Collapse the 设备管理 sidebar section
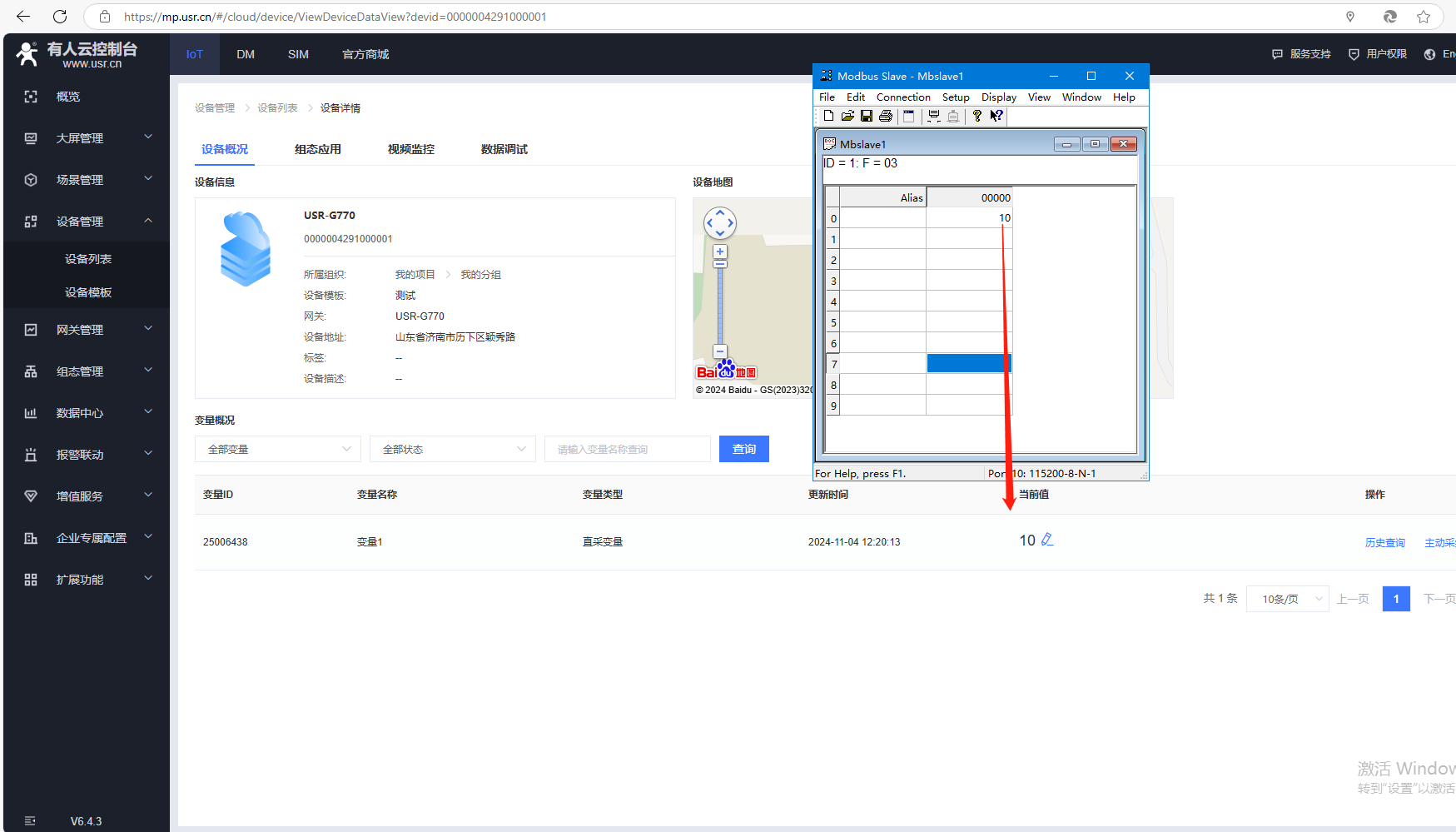 click(87, 222)
